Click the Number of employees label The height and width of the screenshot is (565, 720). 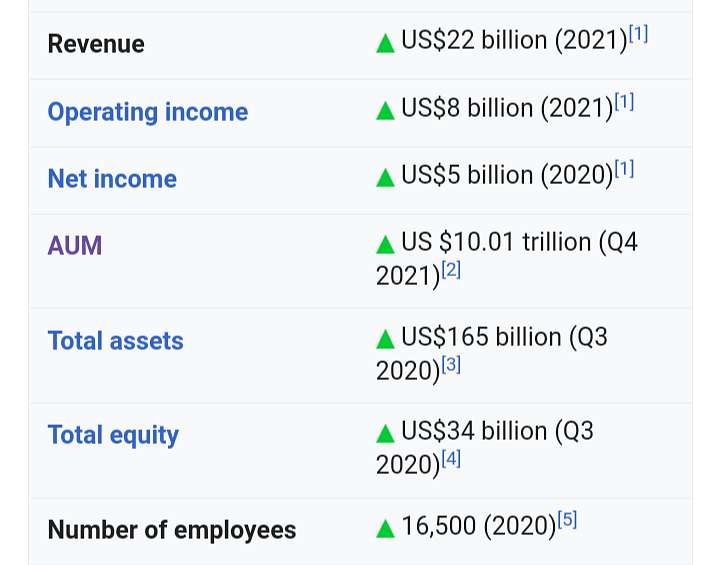(172, 530)
